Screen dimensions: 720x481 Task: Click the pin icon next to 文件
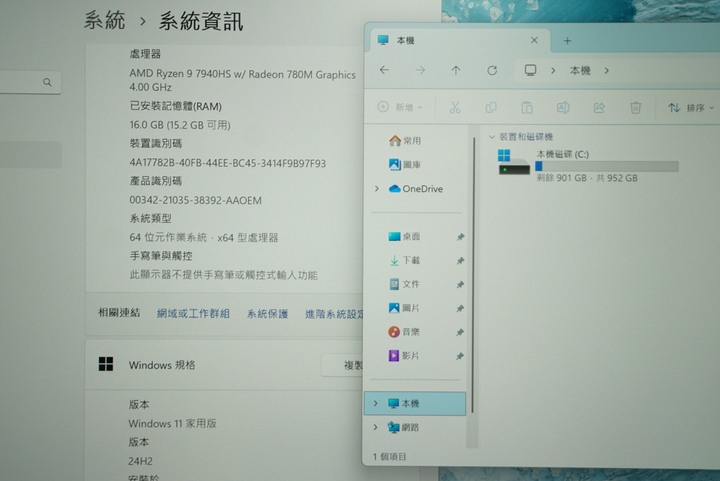pyautogui.click(x=460, y=285)
